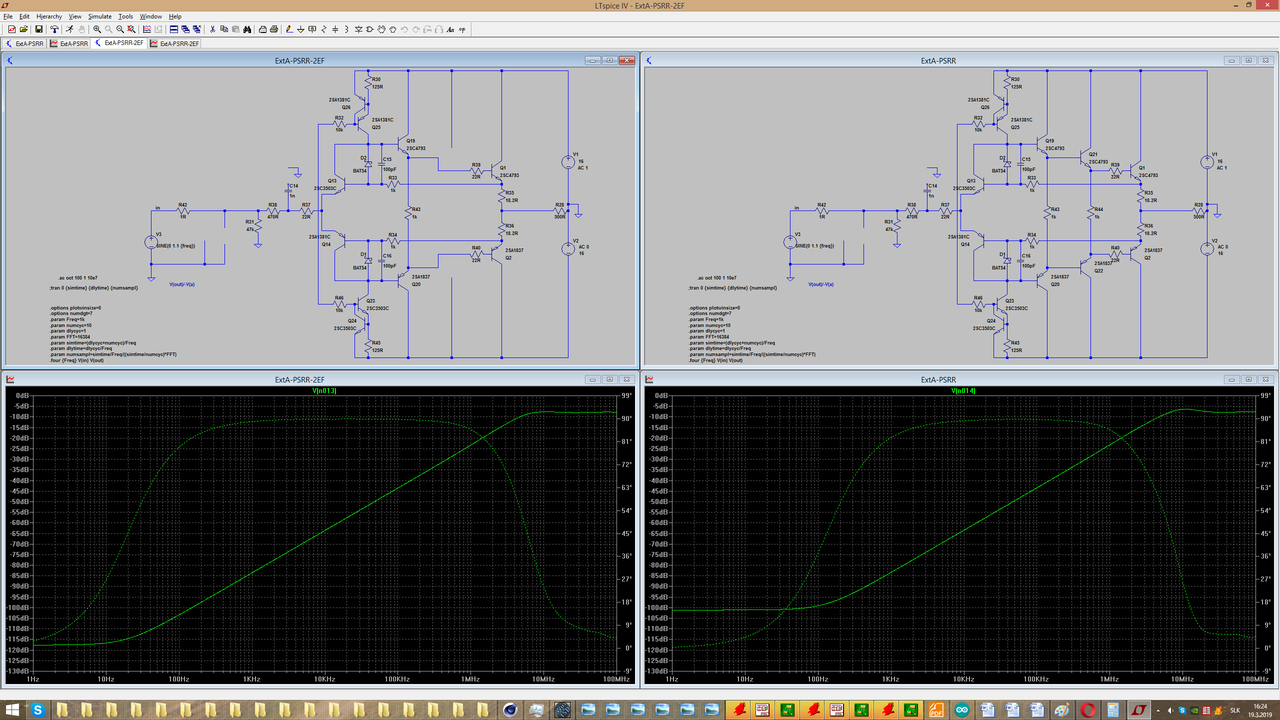Image resolution: width=1280 pixels, height=720 pixels.
Task: Click the V(n014) trace label
Action: pyautogui.click(x=963, y=390)
